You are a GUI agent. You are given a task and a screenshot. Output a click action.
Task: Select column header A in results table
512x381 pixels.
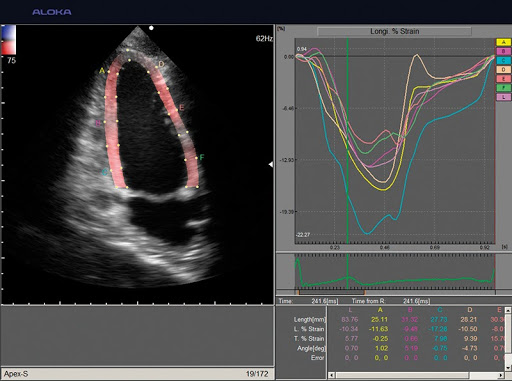coord(380,310)
